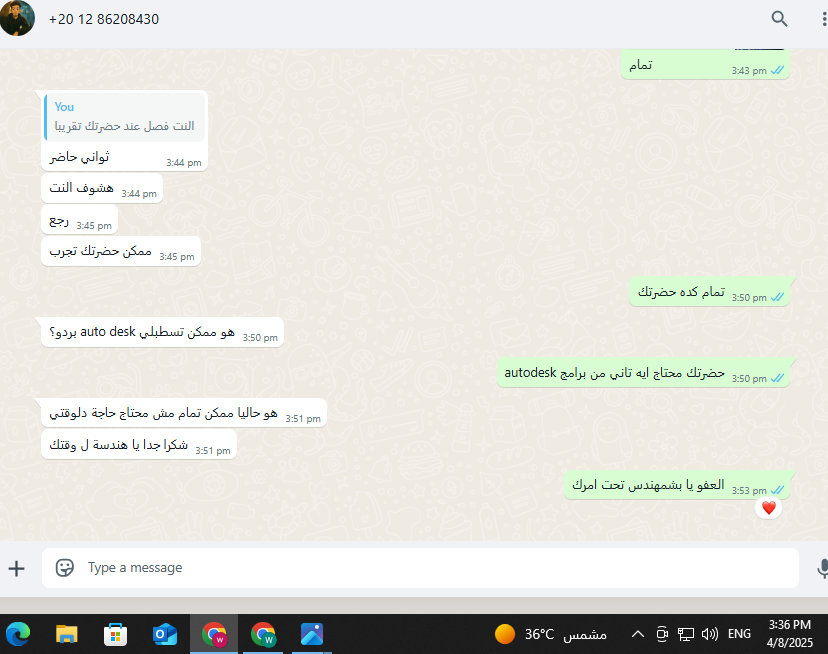Click the plus attach icon
The image size is (828, 654).
click(x=16, y=568)
